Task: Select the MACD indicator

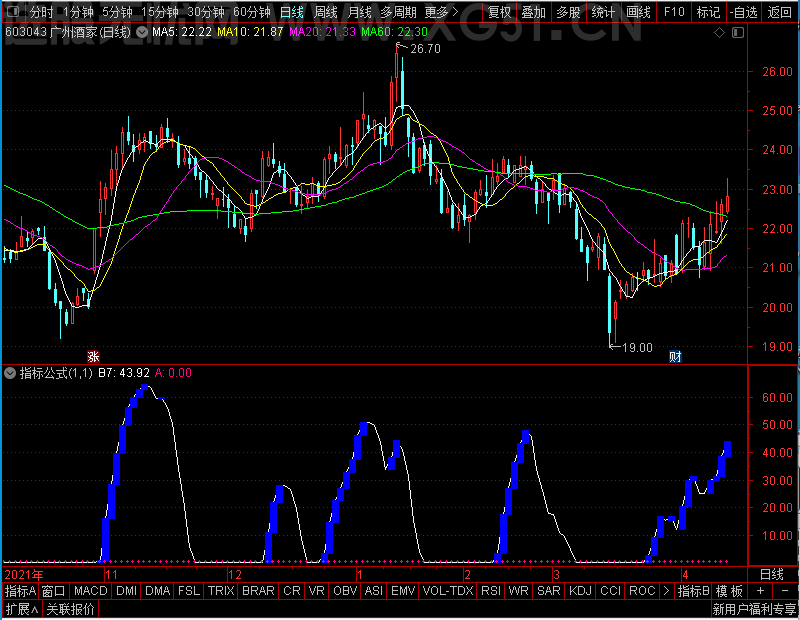Action: point(91,591)
